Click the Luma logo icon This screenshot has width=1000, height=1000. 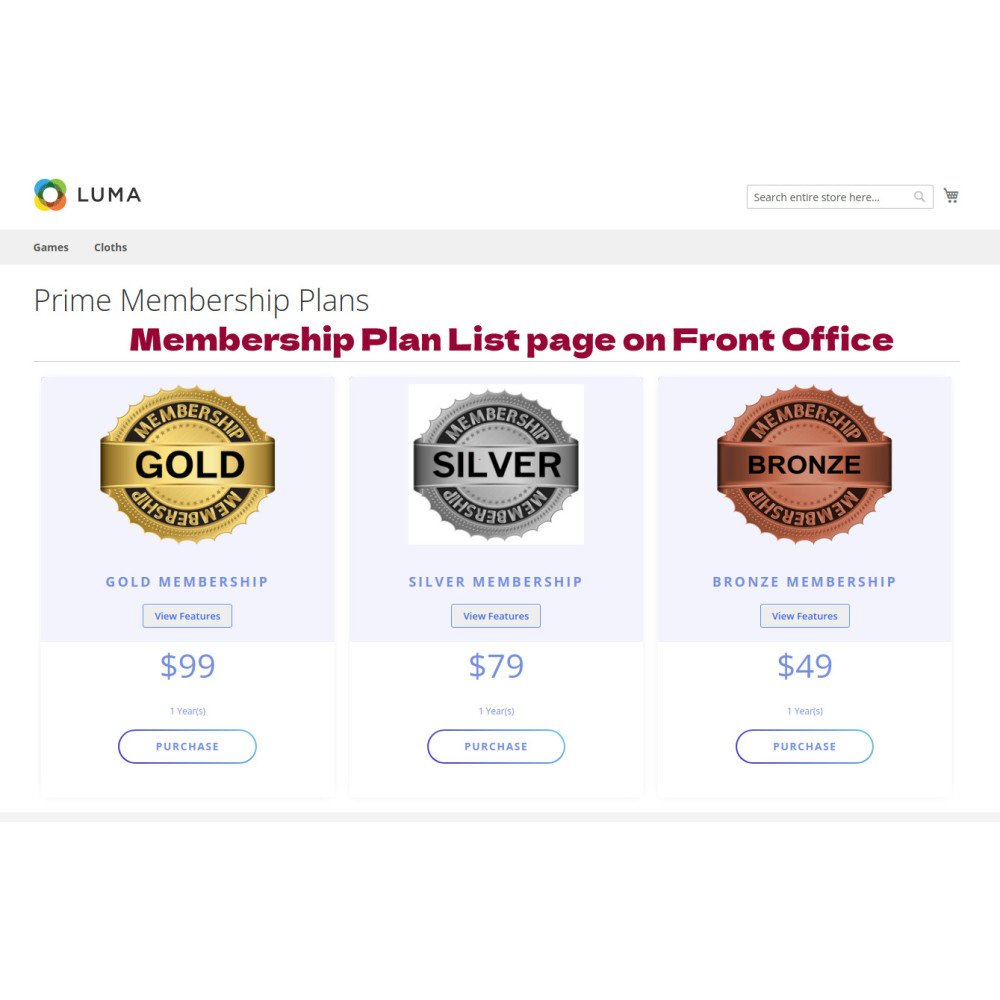coord(50,195)
